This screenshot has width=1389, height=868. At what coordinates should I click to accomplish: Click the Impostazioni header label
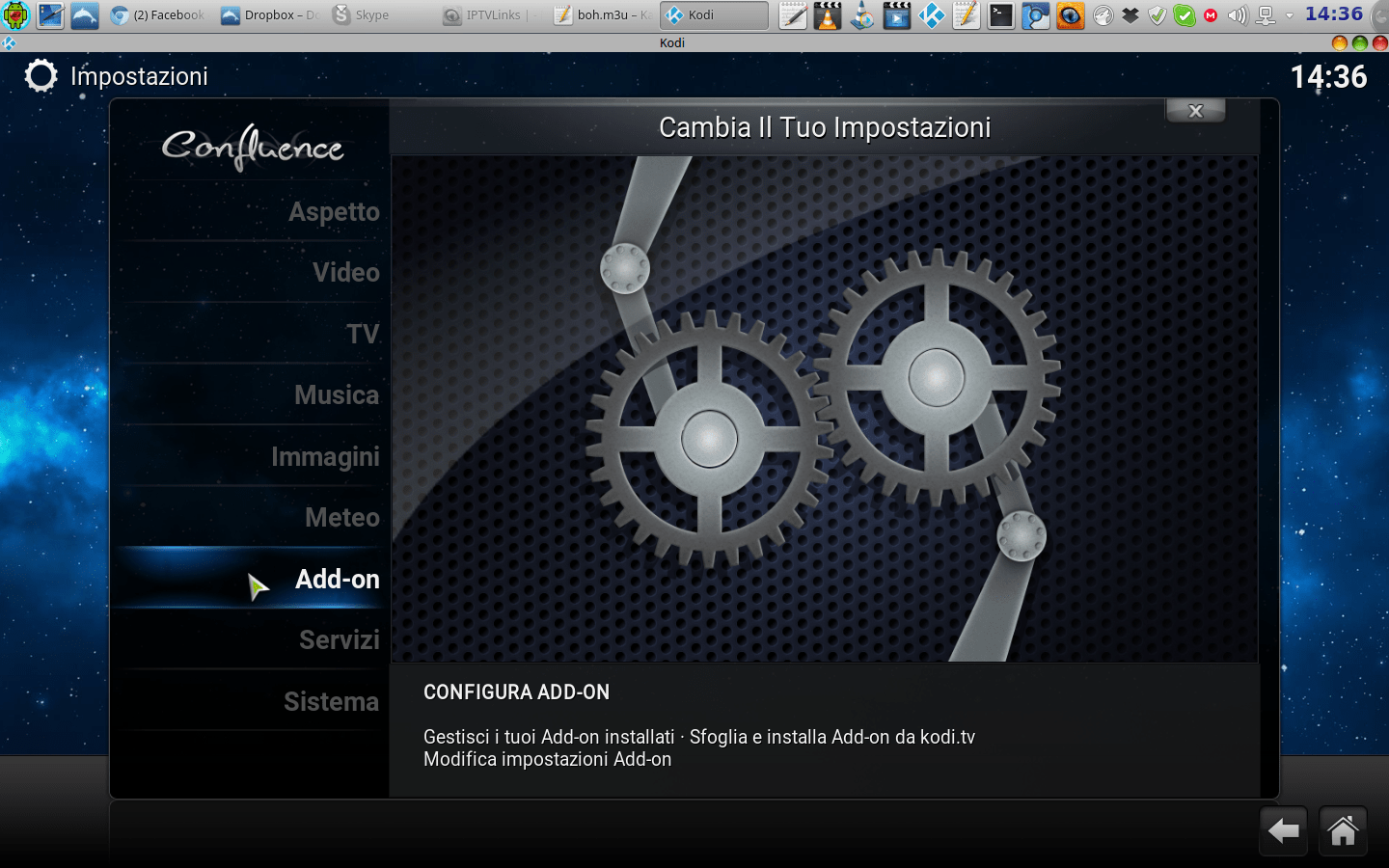point(139,76)
